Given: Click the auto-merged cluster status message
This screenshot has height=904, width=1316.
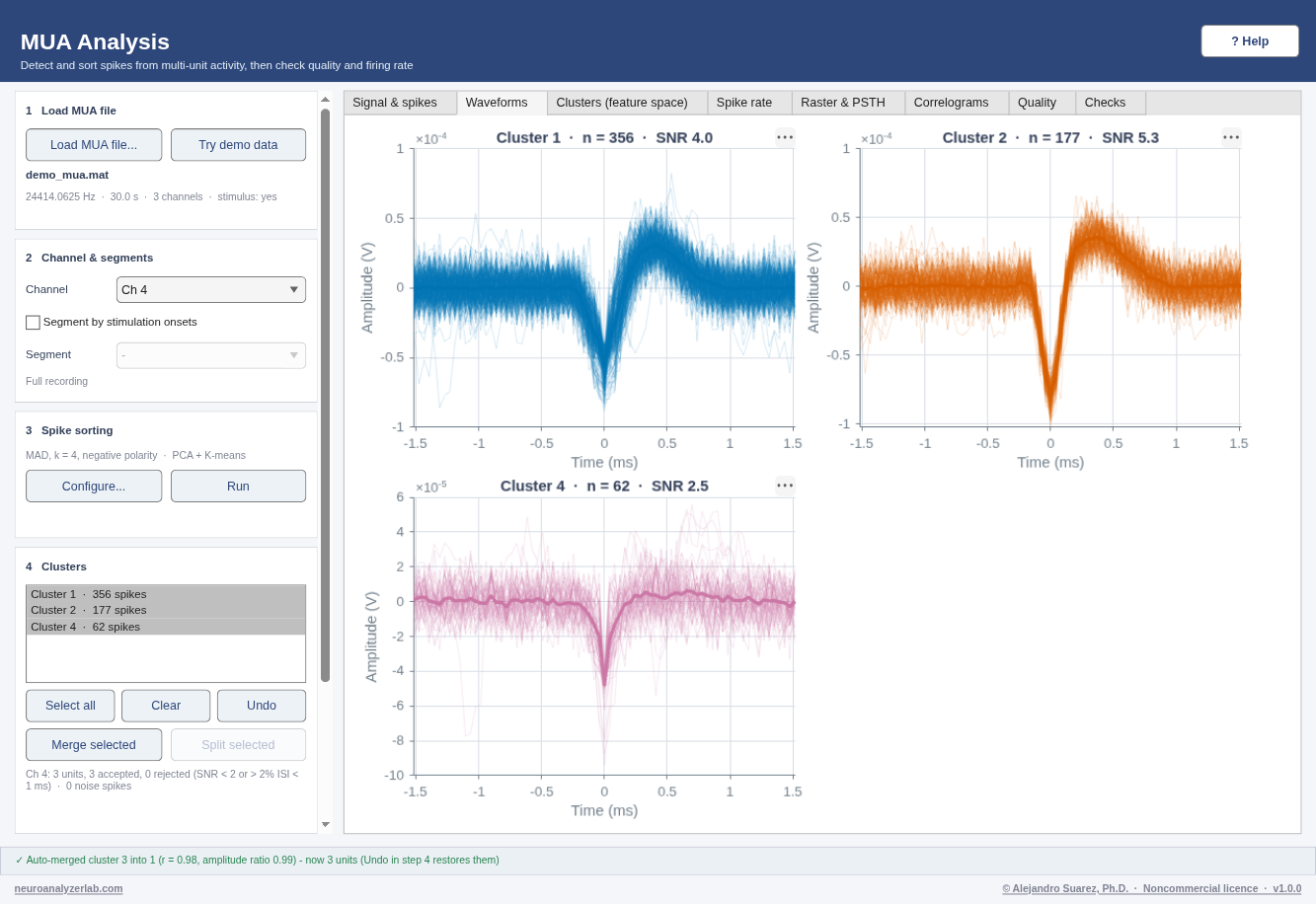Looking at the screenshot, I should (x=257, y=861).
